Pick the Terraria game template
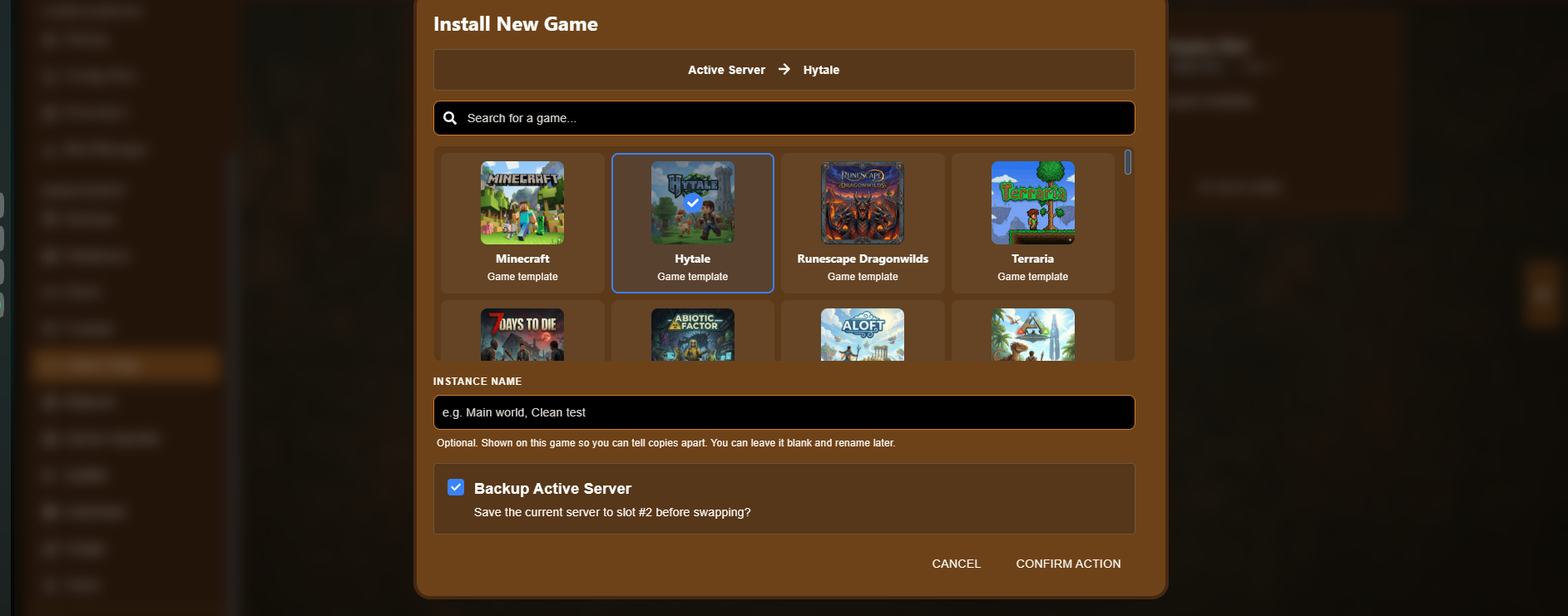Screen dimensions: 1568x616 (1033, 223)
